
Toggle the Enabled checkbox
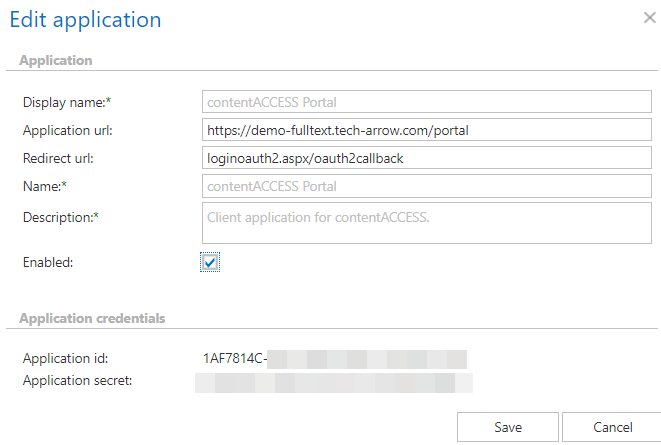tap(210, 262)
